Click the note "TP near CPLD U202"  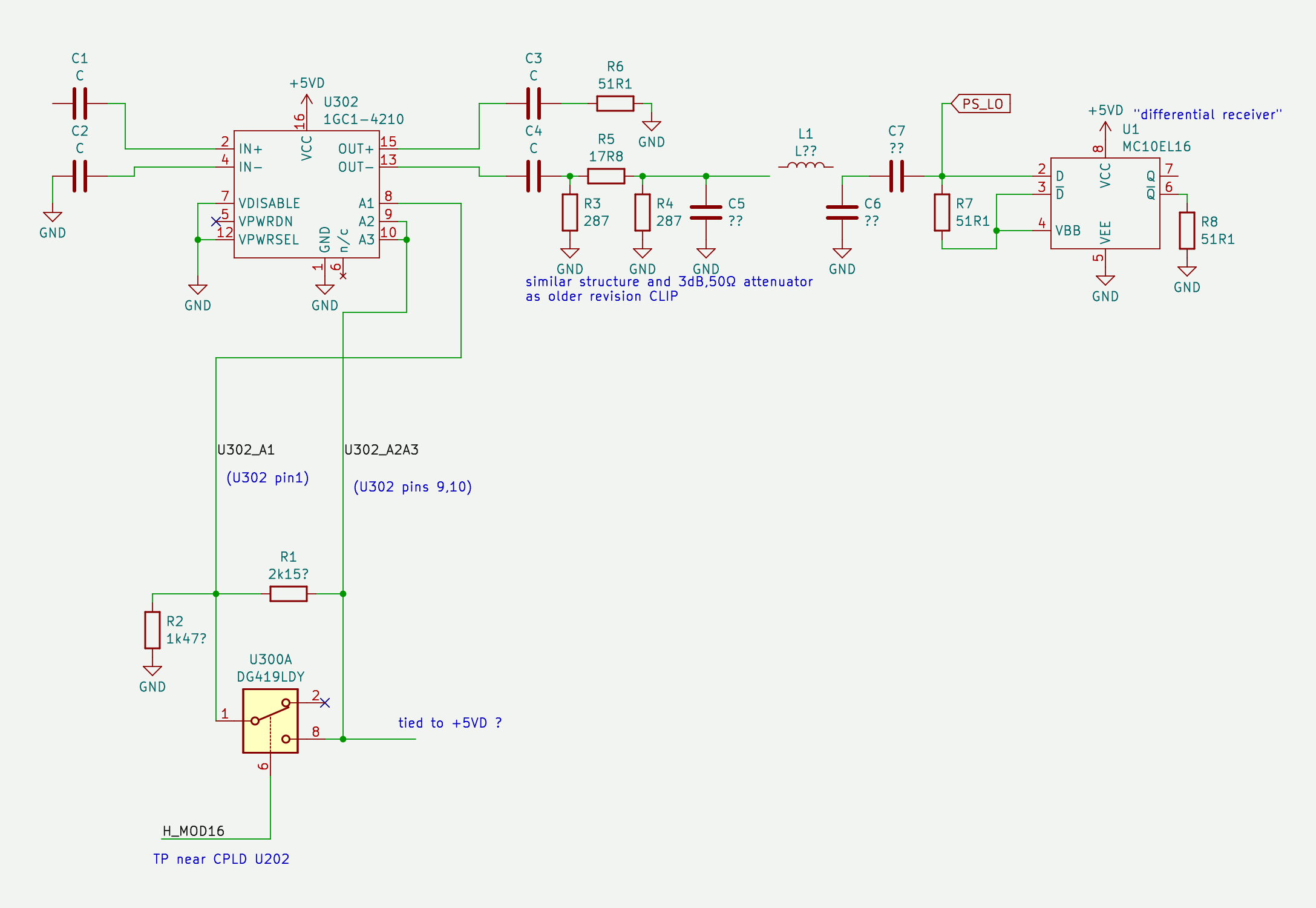[x=221, y=859]
